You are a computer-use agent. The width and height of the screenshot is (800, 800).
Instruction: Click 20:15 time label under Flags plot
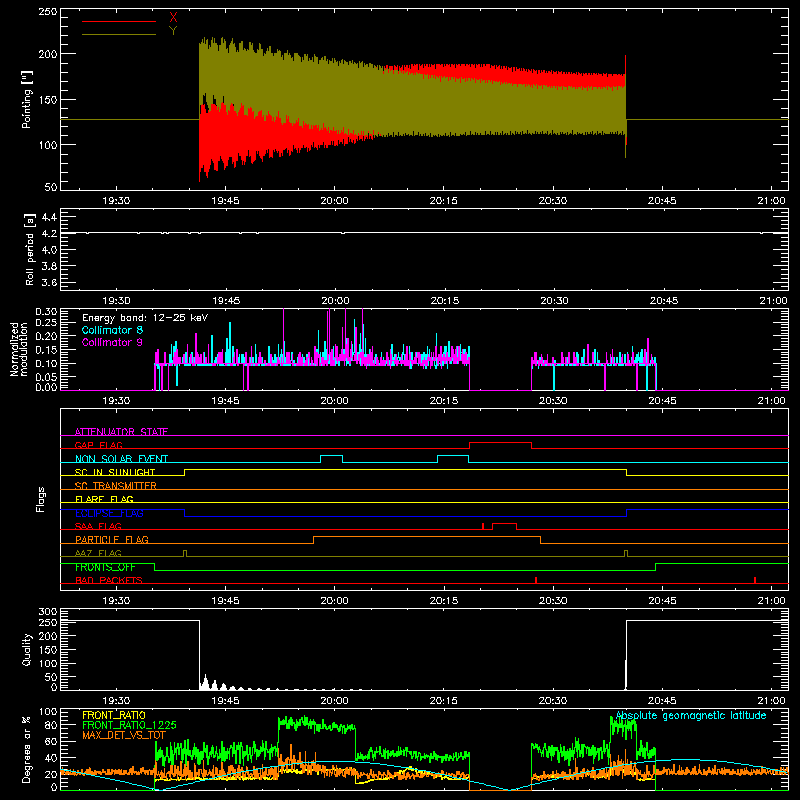pyautogui.click(x=444, y=601)
